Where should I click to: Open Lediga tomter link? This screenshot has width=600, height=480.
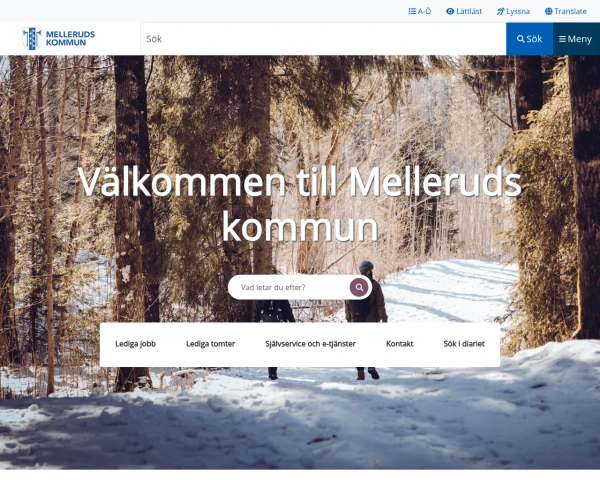click(210, 344)
